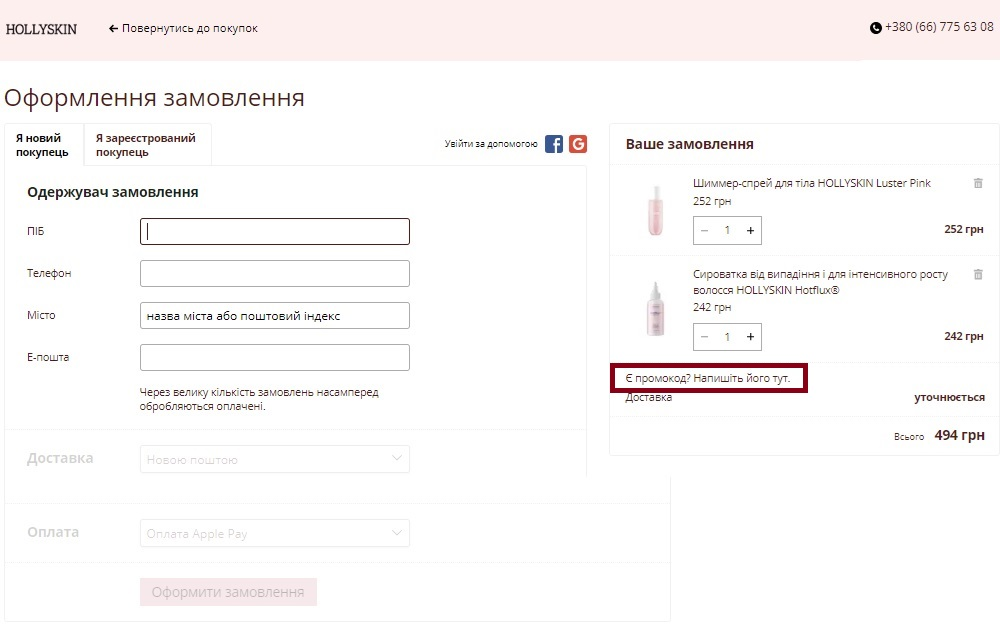Log in via the Google icon
Screen dimensions: 1000x639
click(579, 143)
